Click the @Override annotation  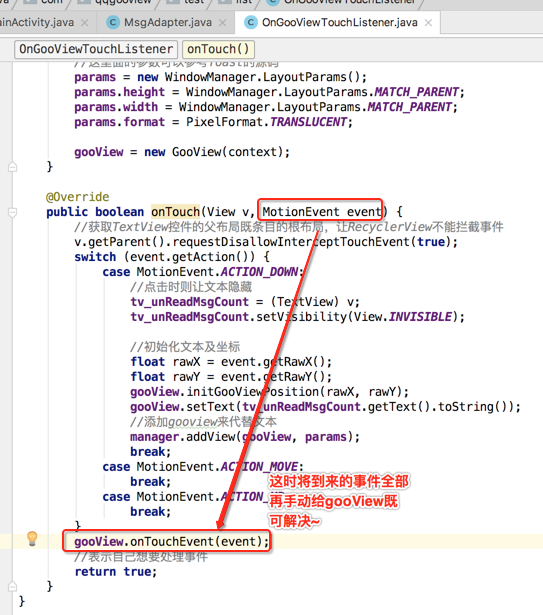point(78,197)
